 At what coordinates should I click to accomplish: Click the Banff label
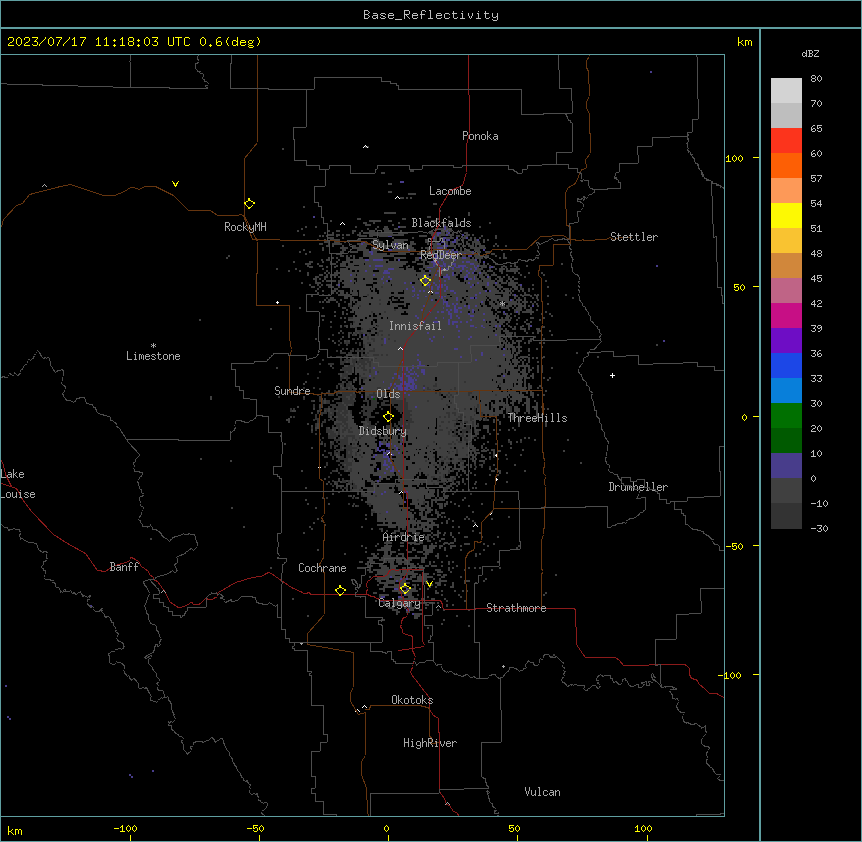click(x=124, y=567)
